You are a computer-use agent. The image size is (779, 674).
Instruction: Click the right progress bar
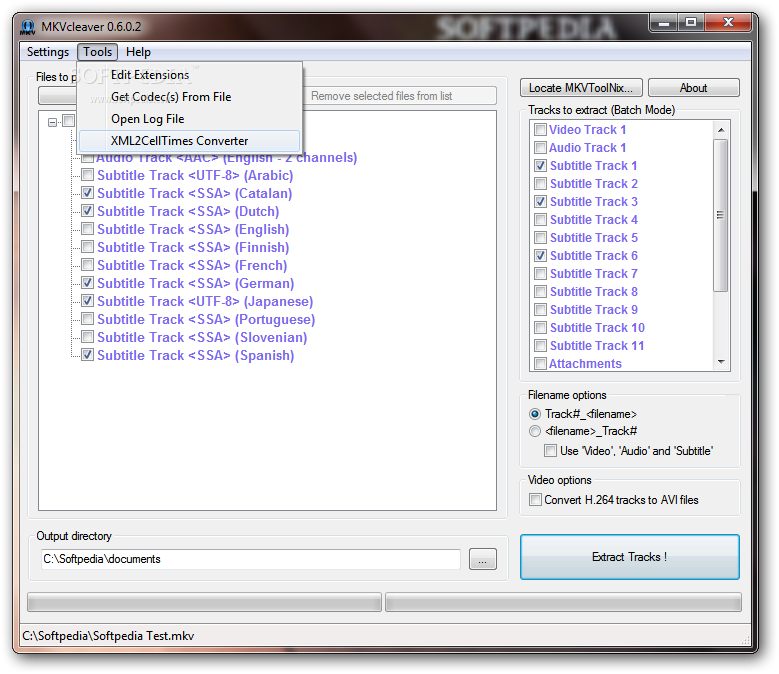pos(563,602)
